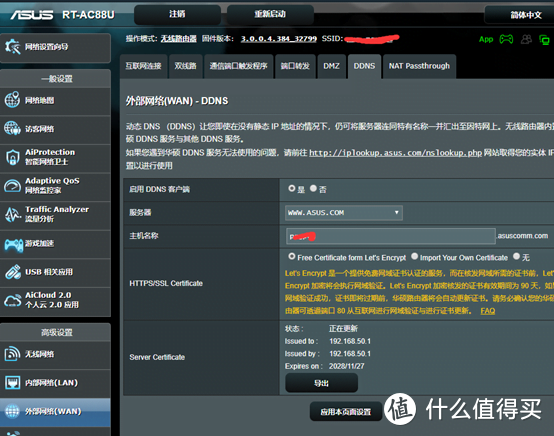The height and width of the screenshot is (436, 554).
Task: Select Free Certificate from Let's Encrypt
Action: point(291,256)
